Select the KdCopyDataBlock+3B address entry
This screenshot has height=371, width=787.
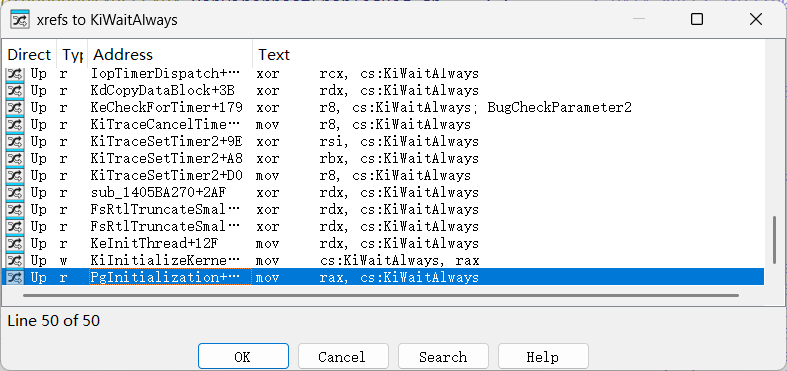163,91
